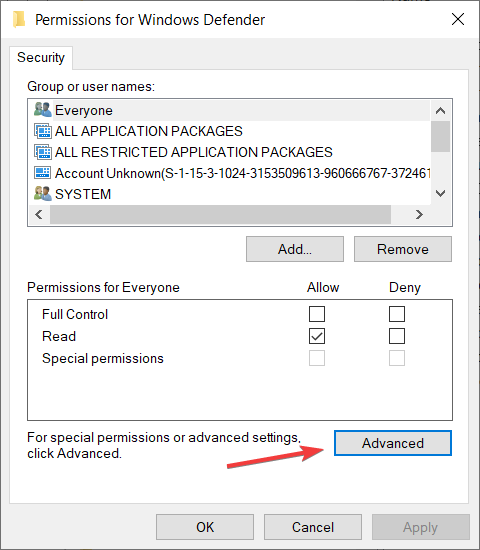Click the user list scroll down arrow
Screen dimensions: 480x550
[x=440, y=193]
